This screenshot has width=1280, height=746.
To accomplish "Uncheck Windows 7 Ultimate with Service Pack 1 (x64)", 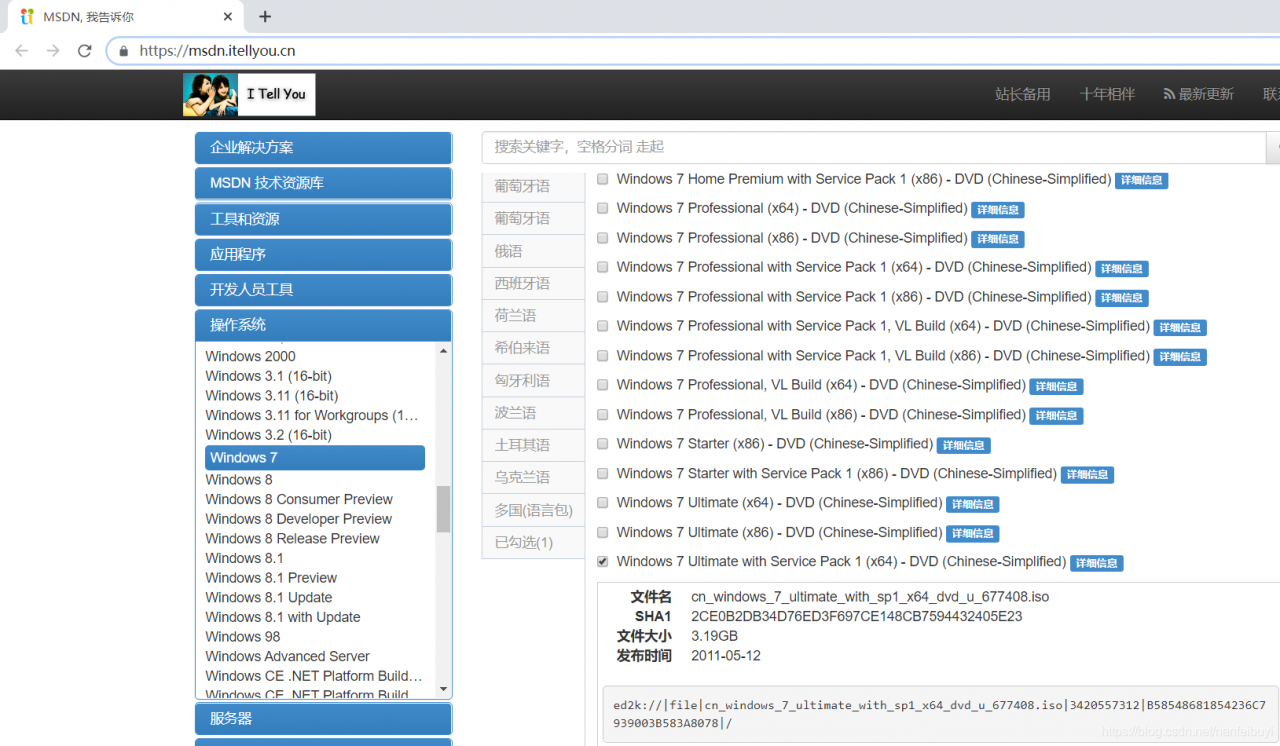I will click(x=603, y=562).
